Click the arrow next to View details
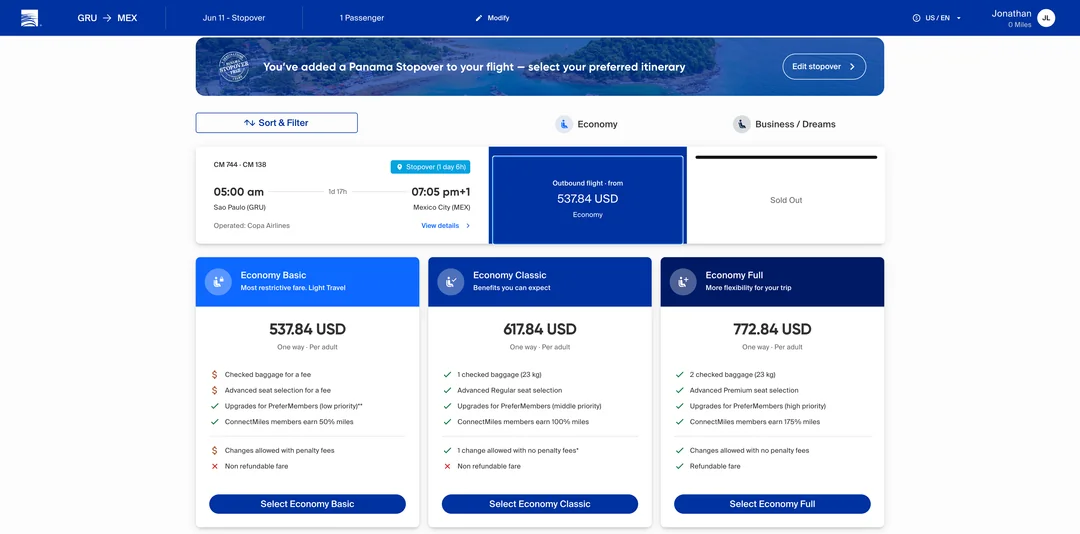 (x=468, y=225)
